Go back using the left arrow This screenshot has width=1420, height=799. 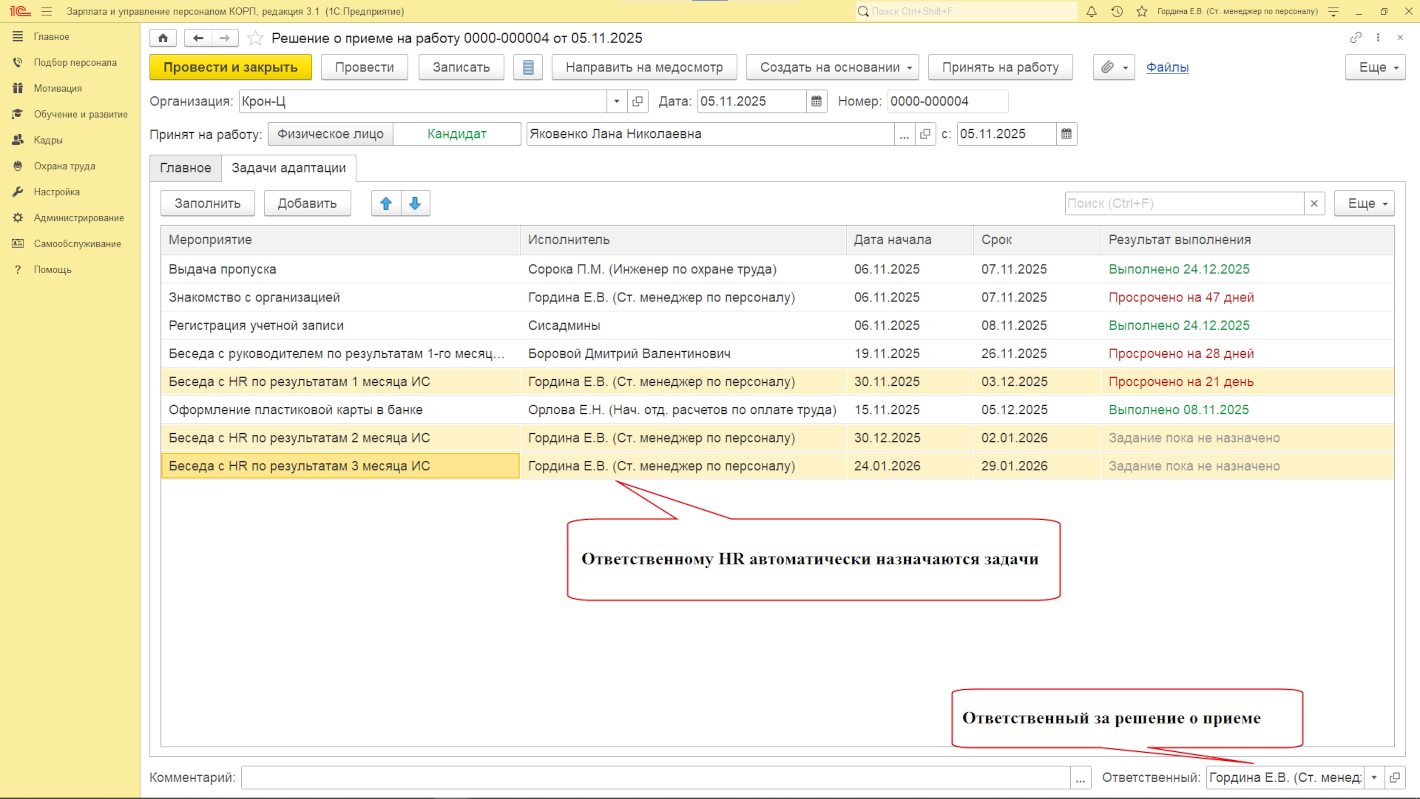point(198,38)
